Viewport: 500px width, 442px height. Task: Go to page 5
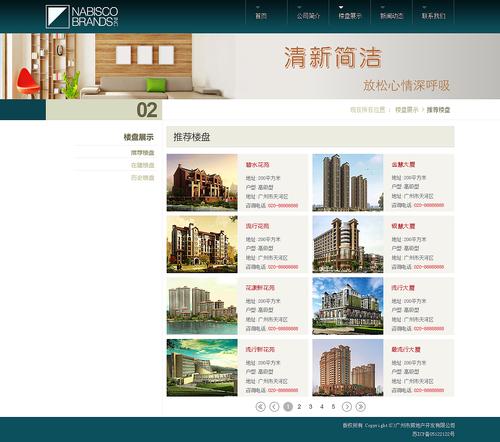[x=333, y=407]
